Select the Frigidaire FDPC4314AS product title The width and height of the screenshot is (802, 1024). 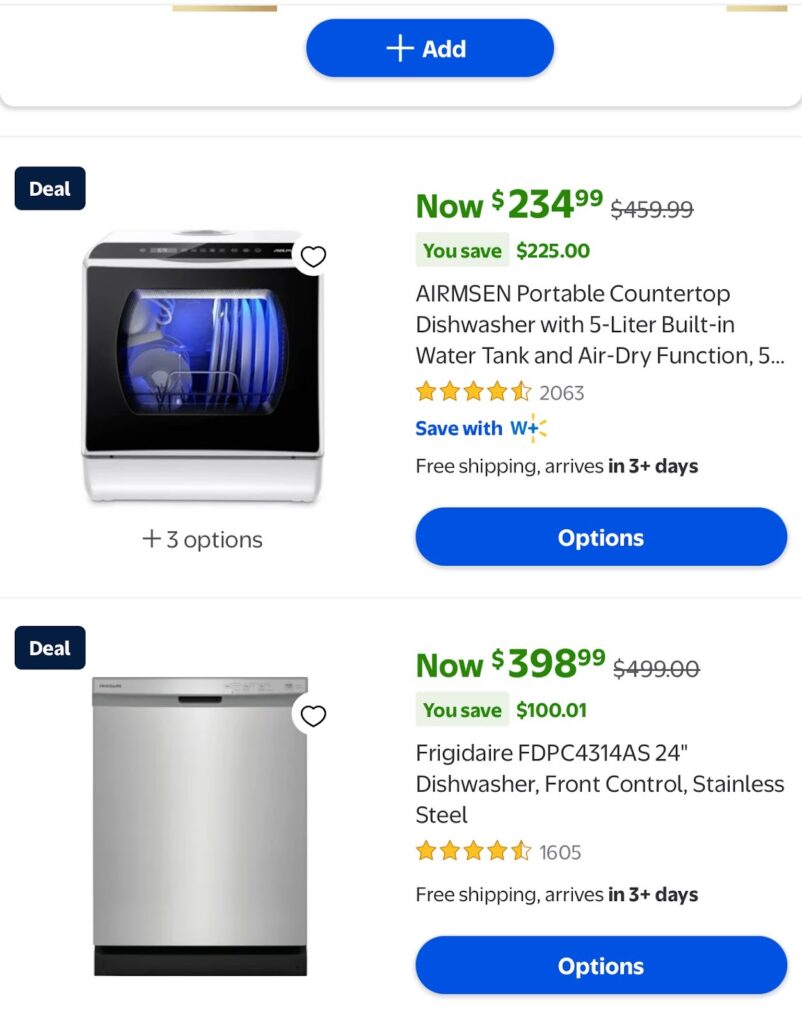[x=599, y=784]
